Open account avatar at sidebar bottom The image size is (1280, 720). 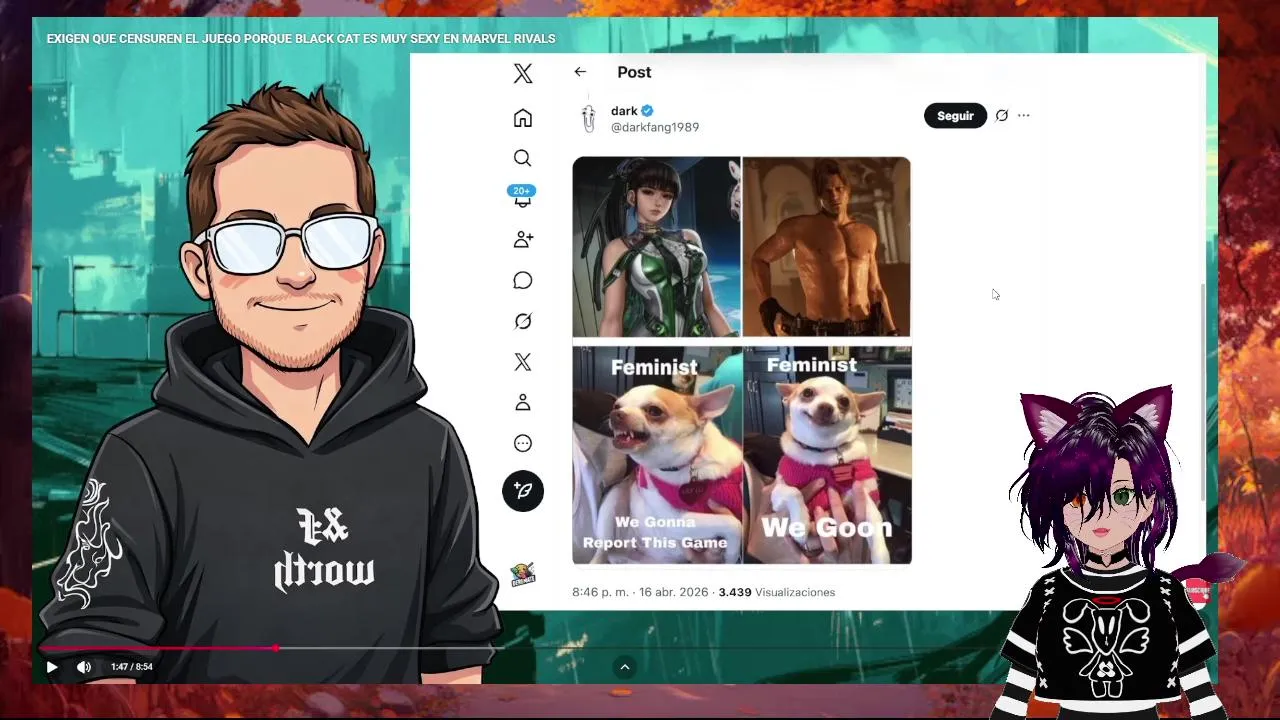(523, 574)
